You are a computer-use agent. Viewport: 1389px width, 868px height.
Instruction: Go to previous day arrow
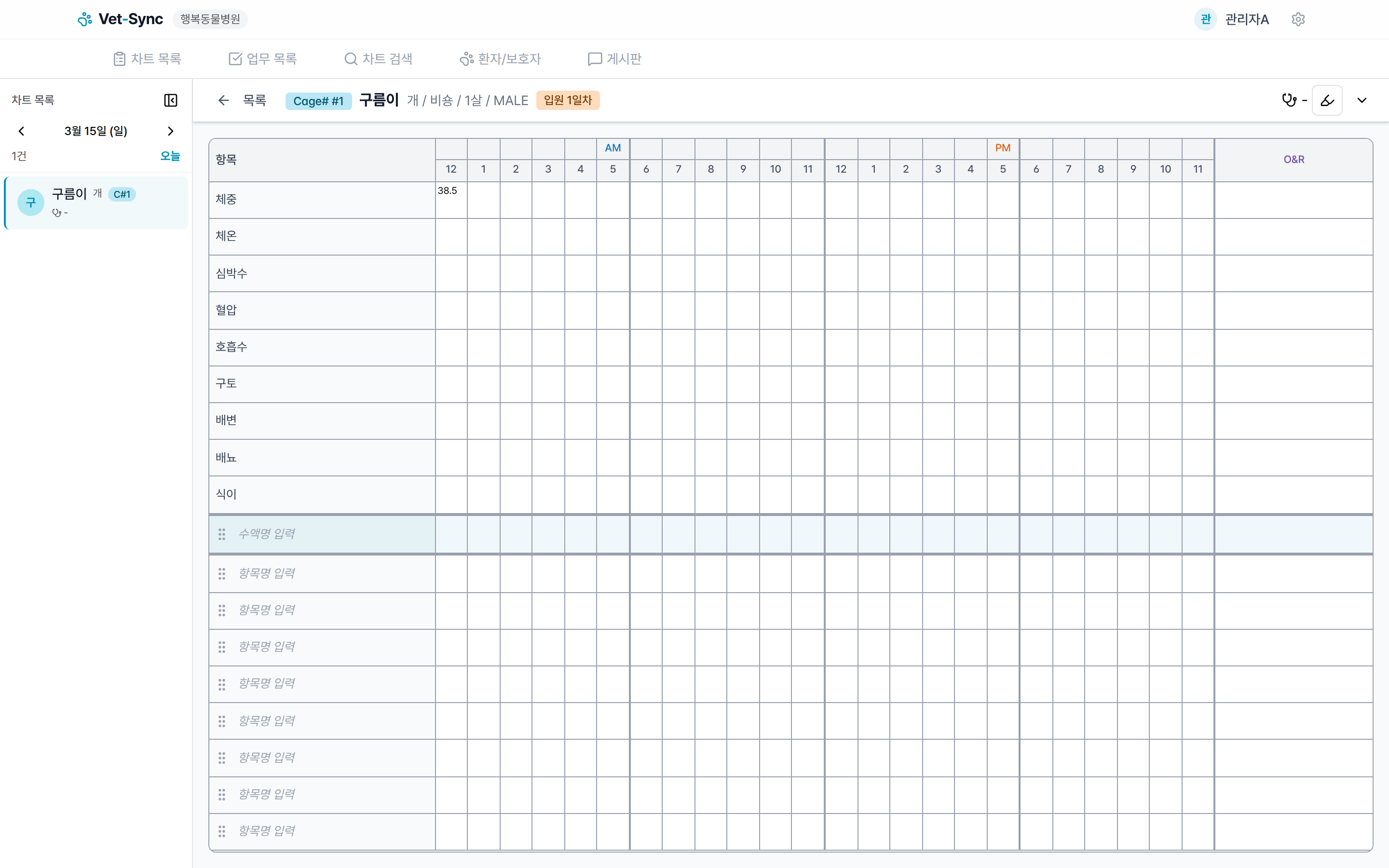pyautogui.click(x=21, y=132)
